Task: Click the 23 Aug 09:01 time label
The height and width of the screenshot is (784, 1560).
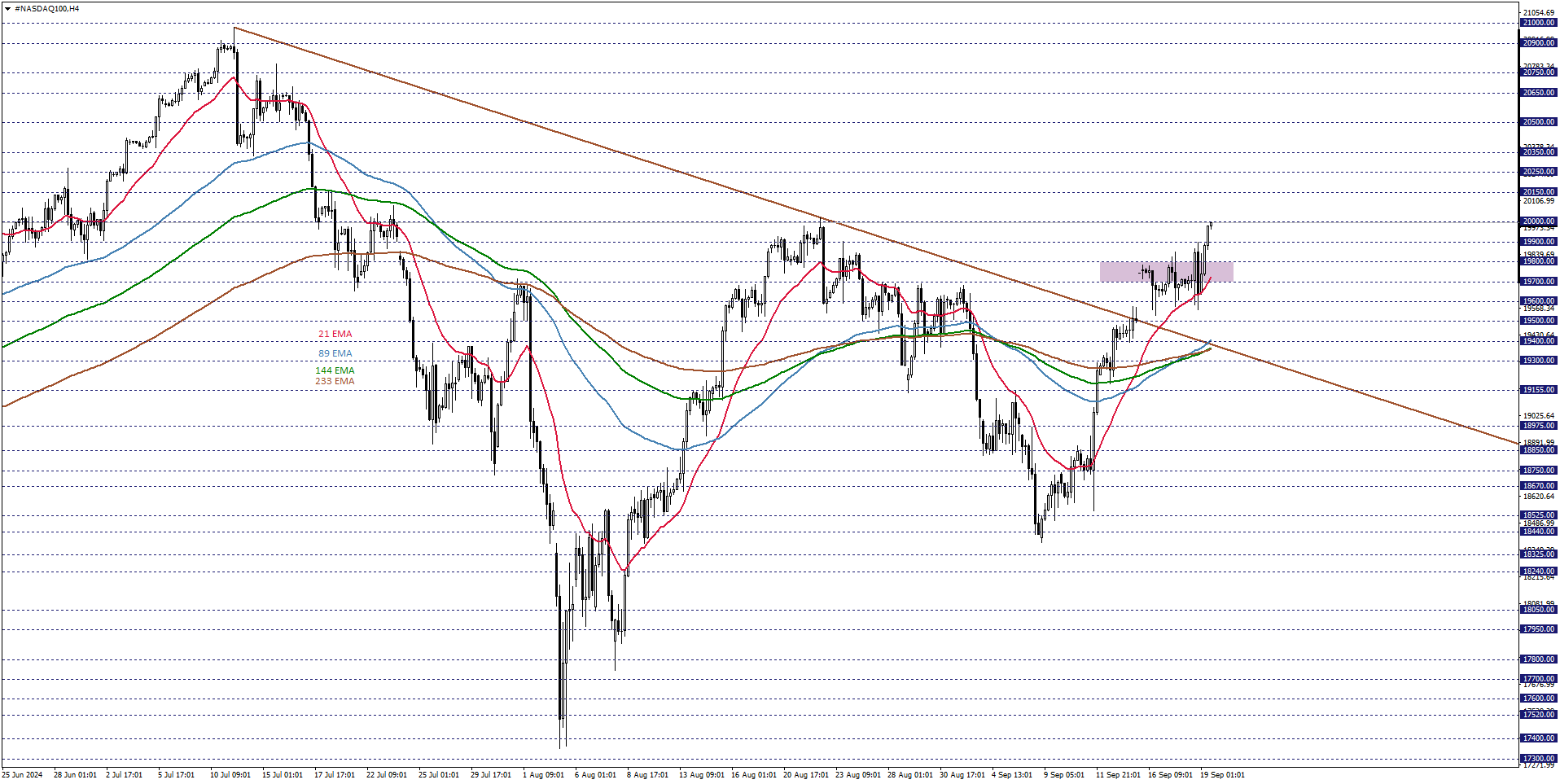Action: pyautogui.click(x=858, y=775)
